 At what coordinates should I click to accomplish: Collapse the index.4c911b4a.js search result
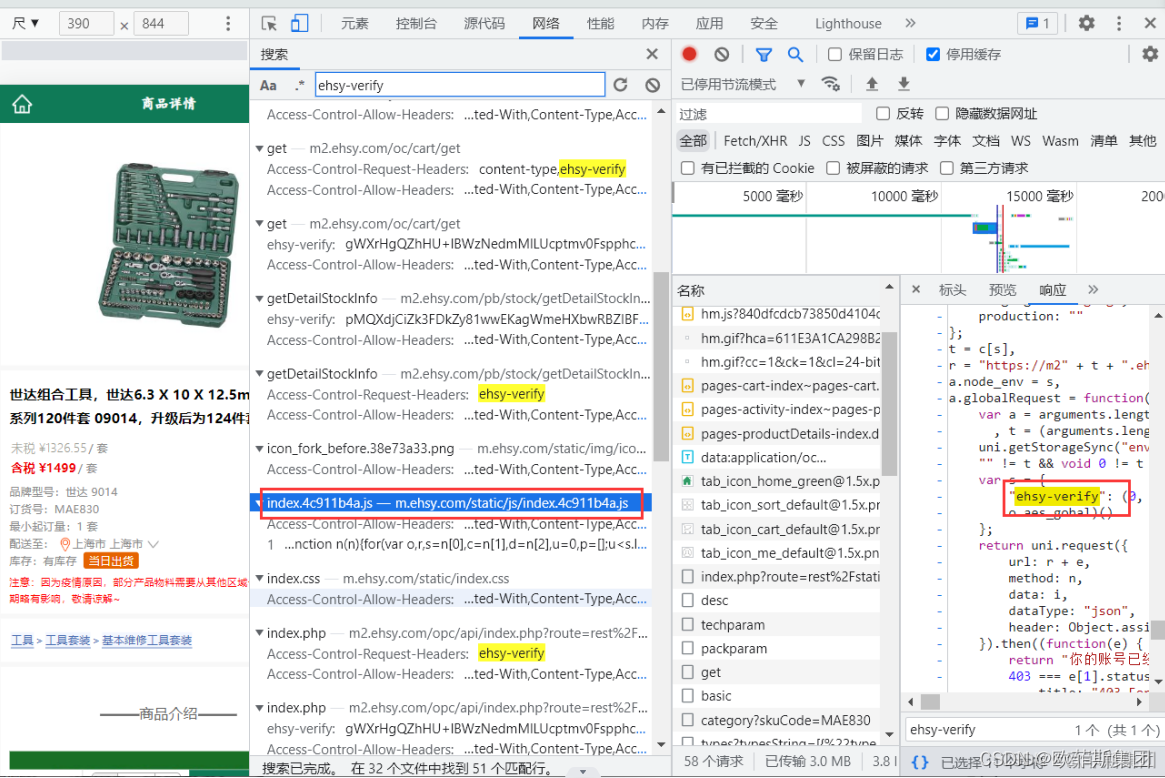258,503
